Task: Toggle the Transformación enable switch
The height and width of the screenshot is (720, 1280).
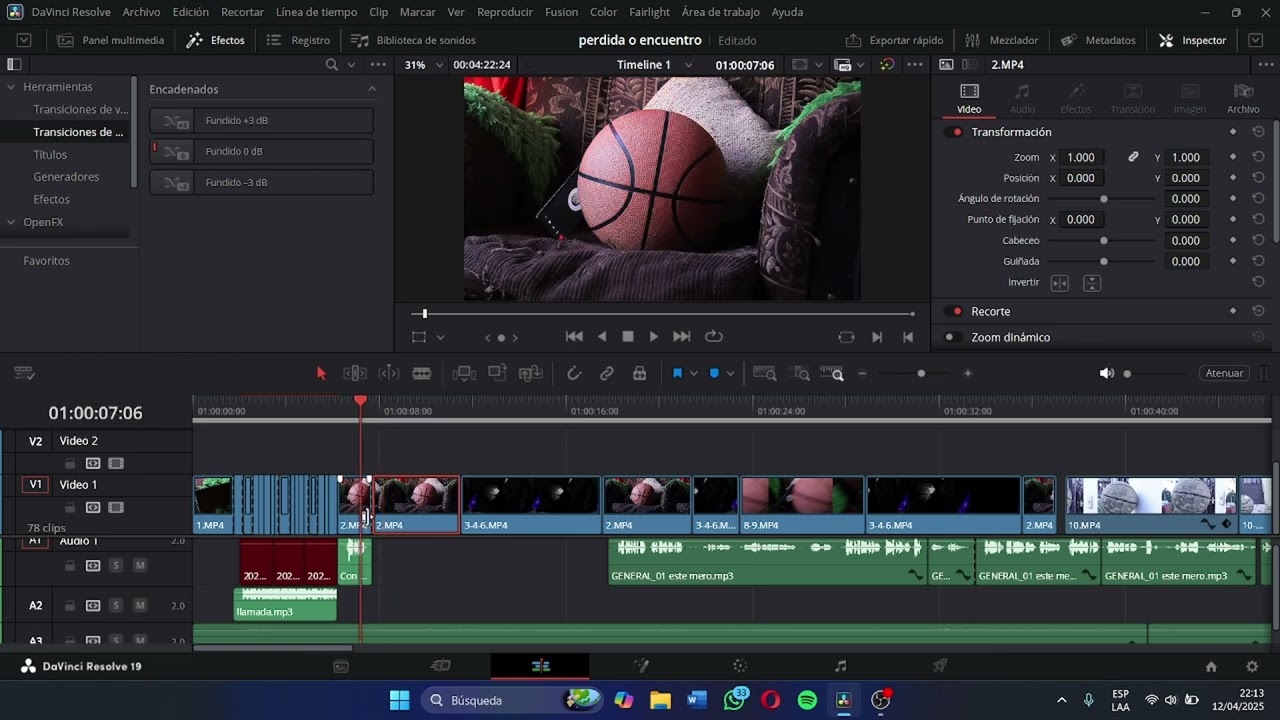Action: click(953, 132)
